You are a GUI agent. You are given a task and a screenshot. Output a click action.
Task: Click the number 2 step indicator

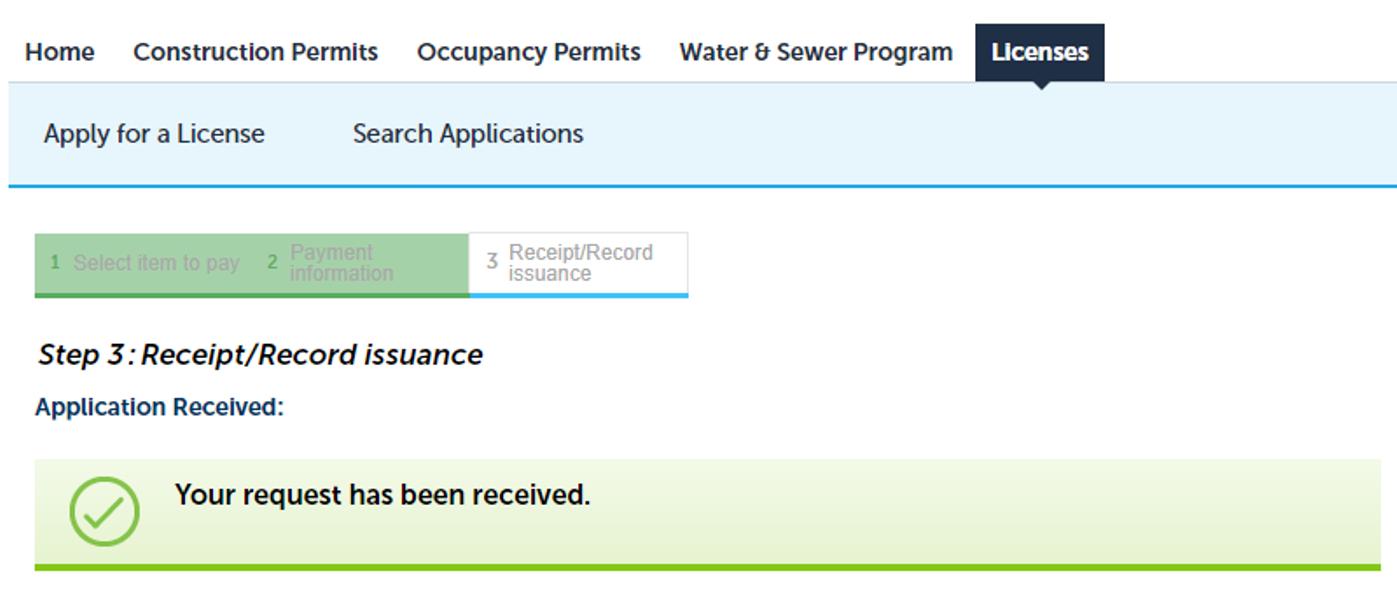[272, 263]
